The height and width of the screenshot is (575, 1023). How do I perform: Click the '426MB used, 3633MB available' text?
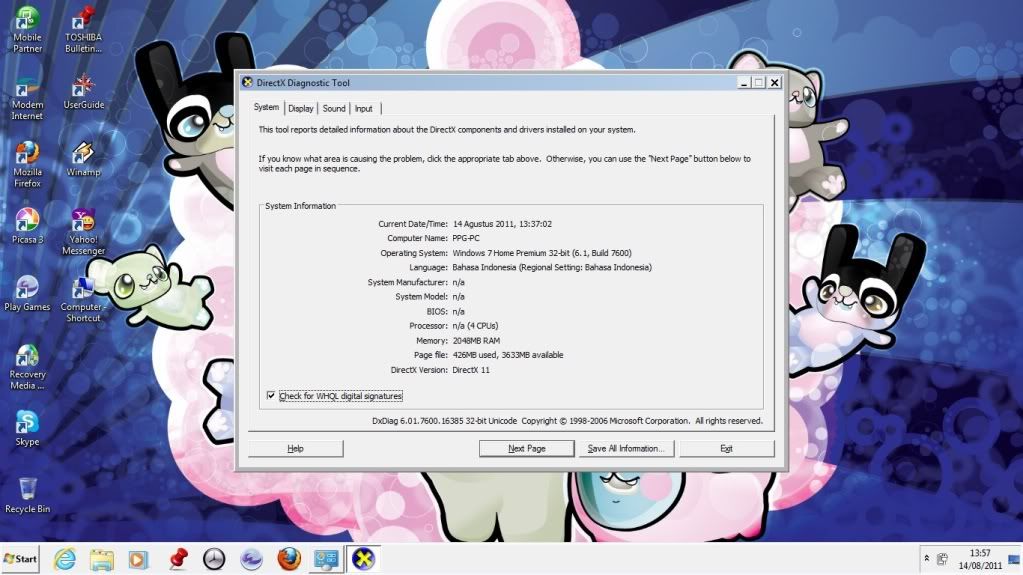click(508, 355)
